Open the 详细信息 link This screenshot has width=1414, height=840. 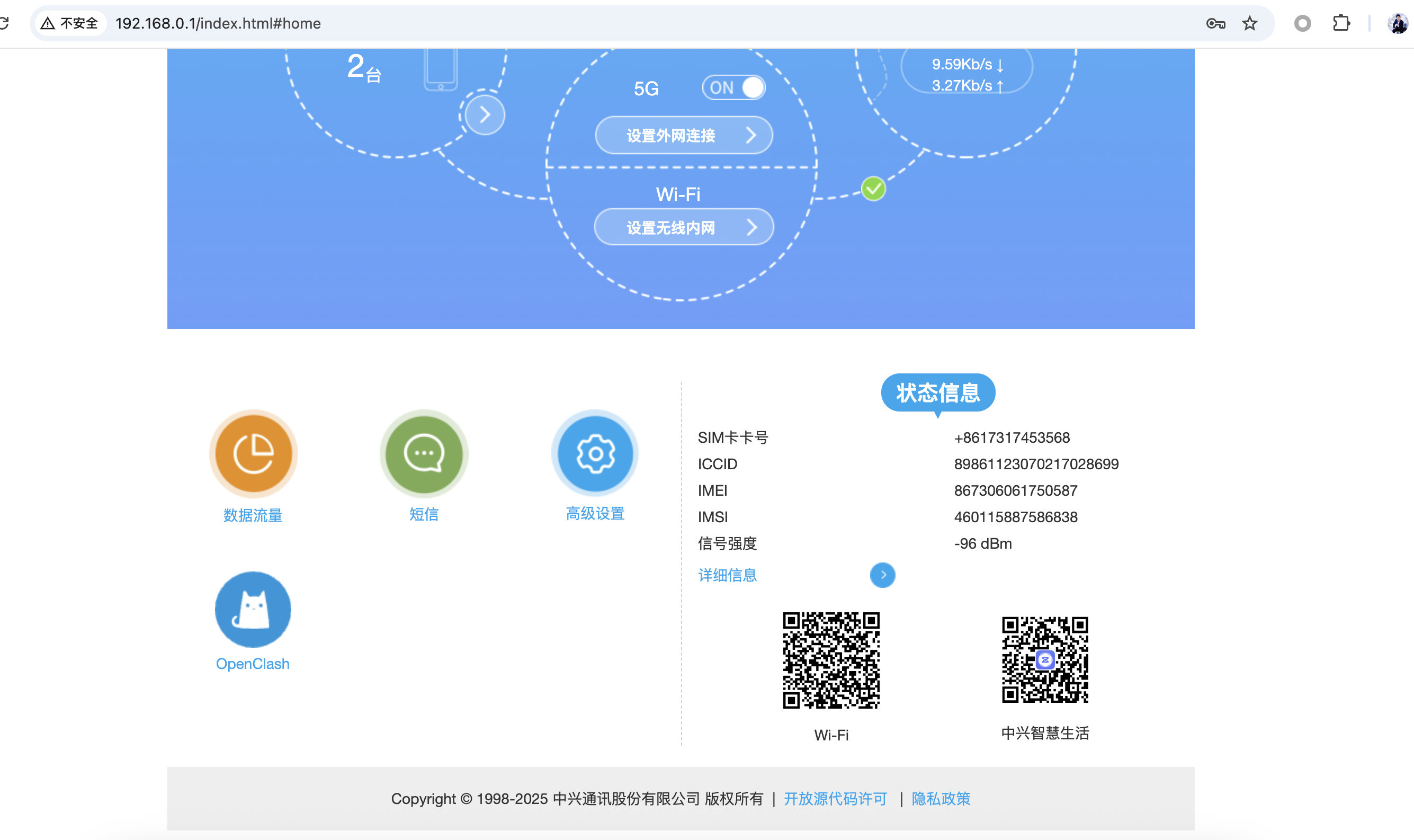point(727,575)
